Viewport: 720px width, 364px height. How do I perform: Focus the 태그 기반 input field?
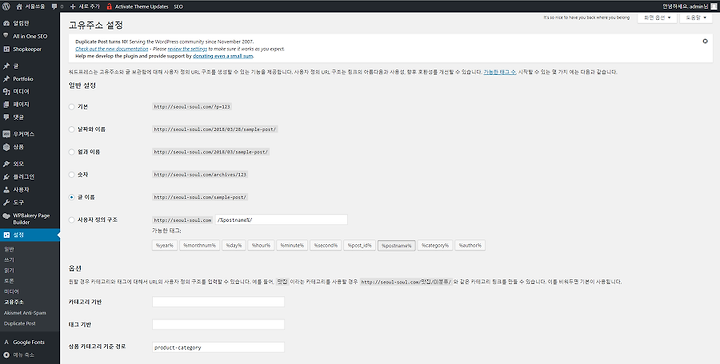(219, 325)
